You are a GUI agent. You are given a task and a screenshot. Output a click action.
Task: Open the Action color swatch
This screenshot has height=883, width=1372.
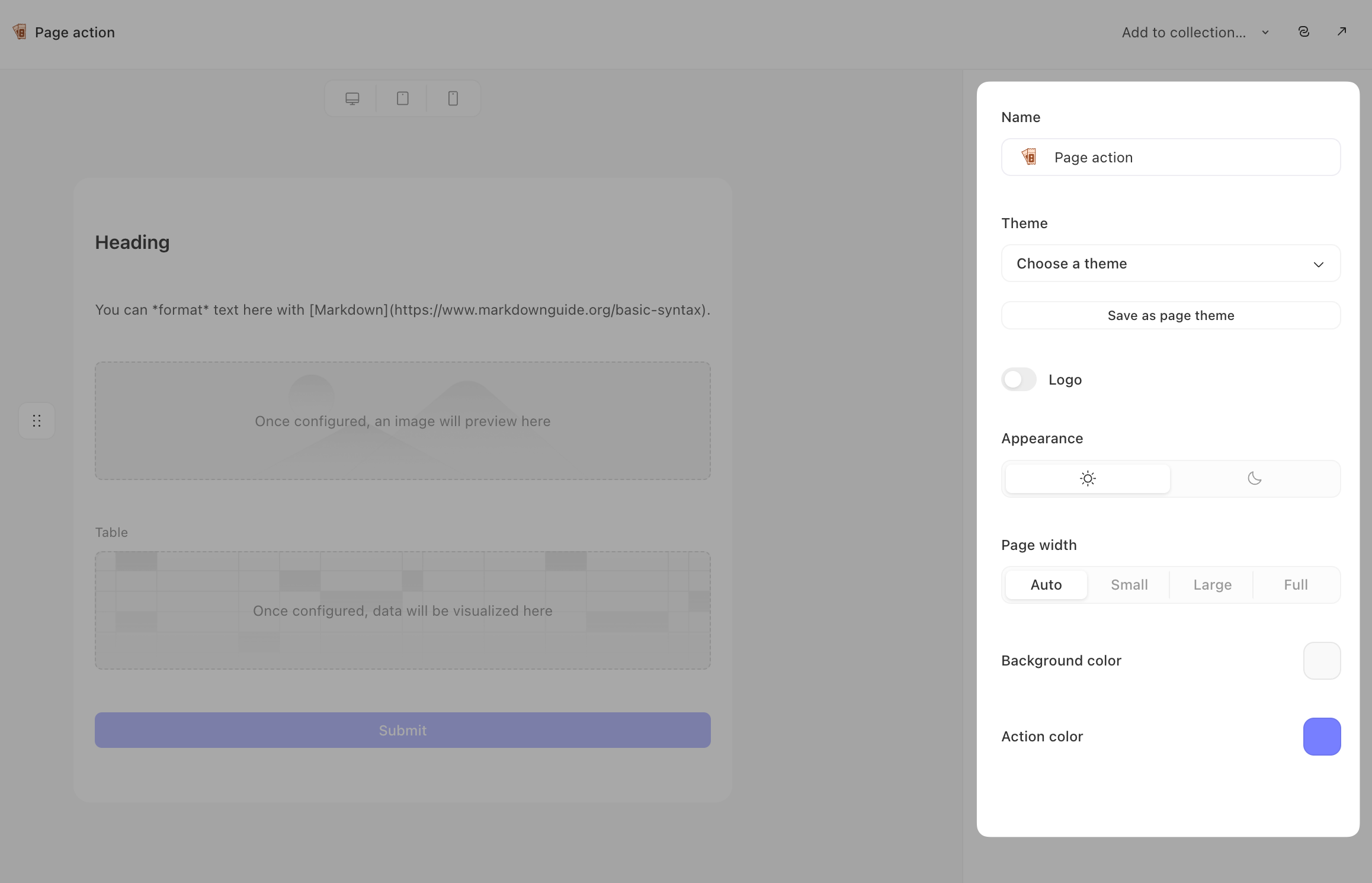pyautogui.click(x=1322, y=737)
